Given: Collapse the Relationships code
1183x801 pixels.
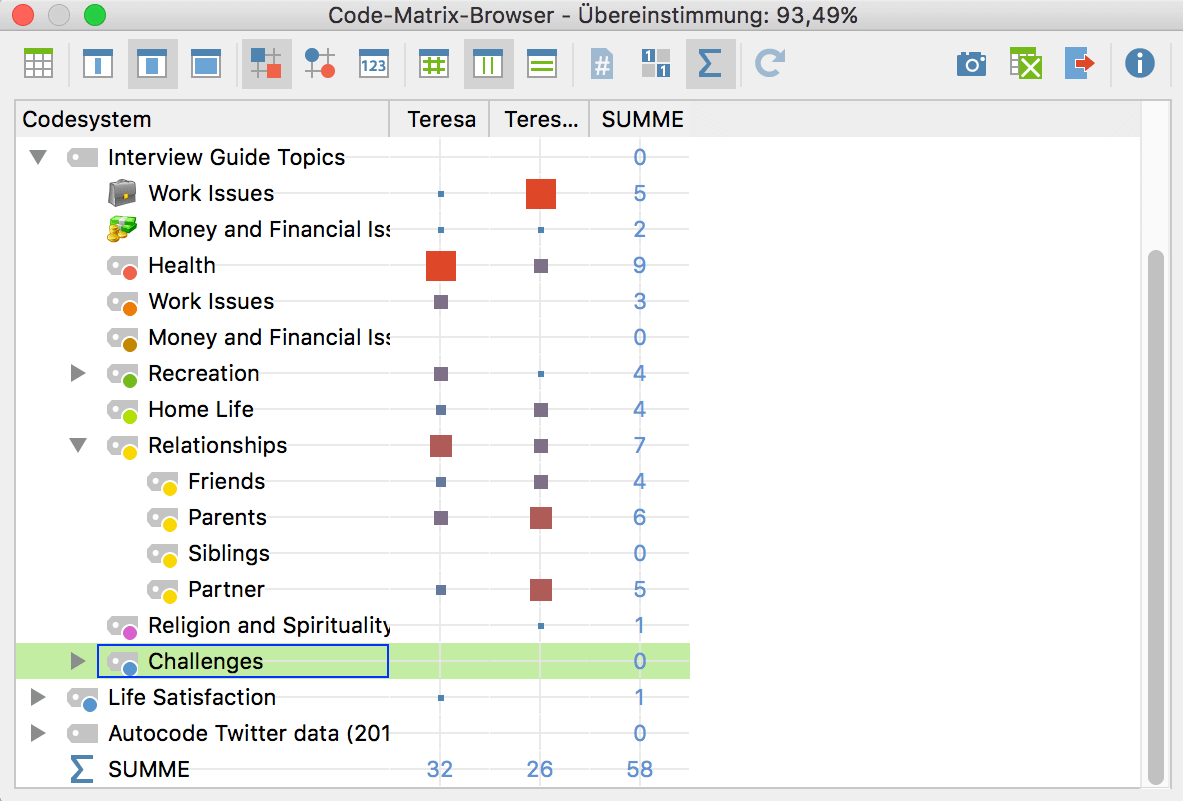Looking at the screenshot, I should click(x=78, y=446).
